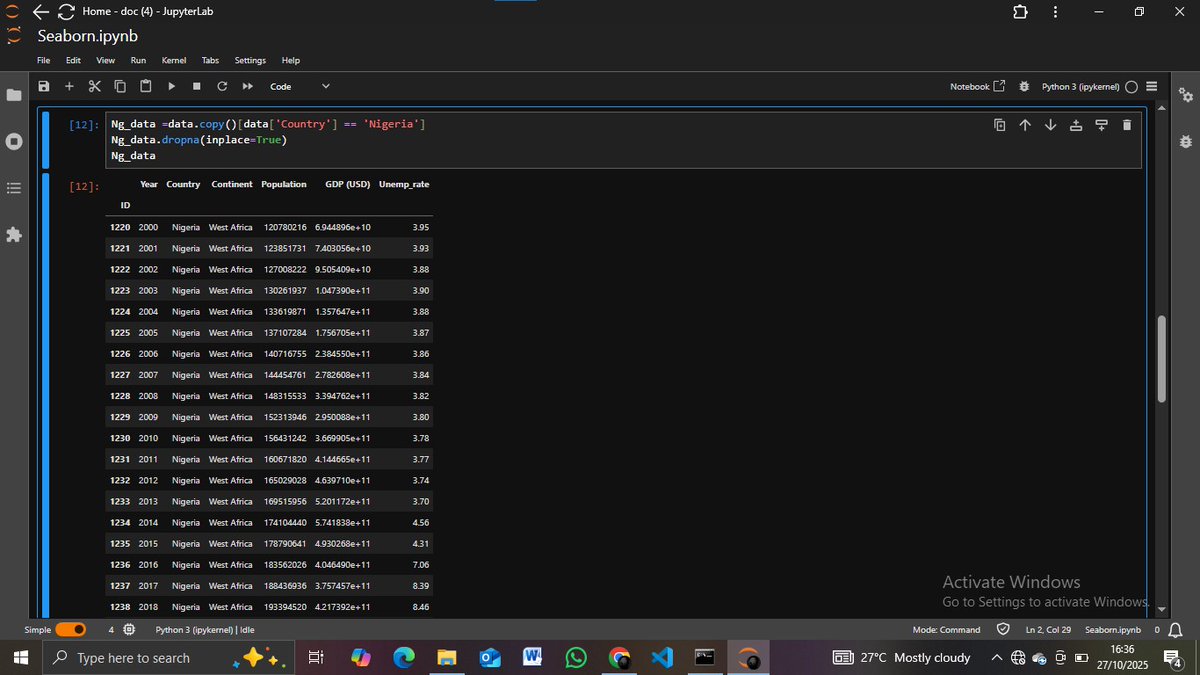Open table of contents sidebar icon
Image resolution: width=1200 pixels, height=675 pixels.
(x=13, y=187)
